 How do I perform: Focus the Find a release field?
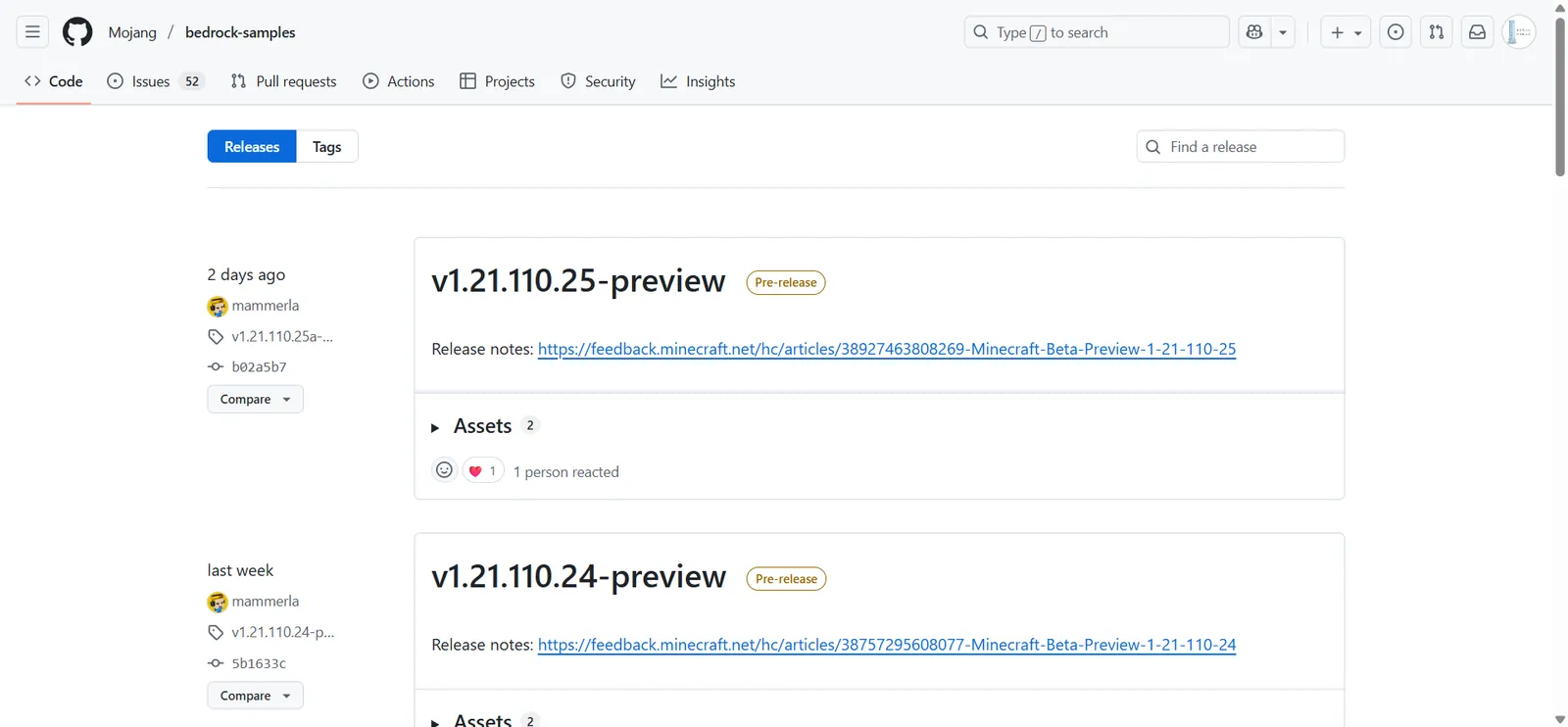[x=1241, y=147]
